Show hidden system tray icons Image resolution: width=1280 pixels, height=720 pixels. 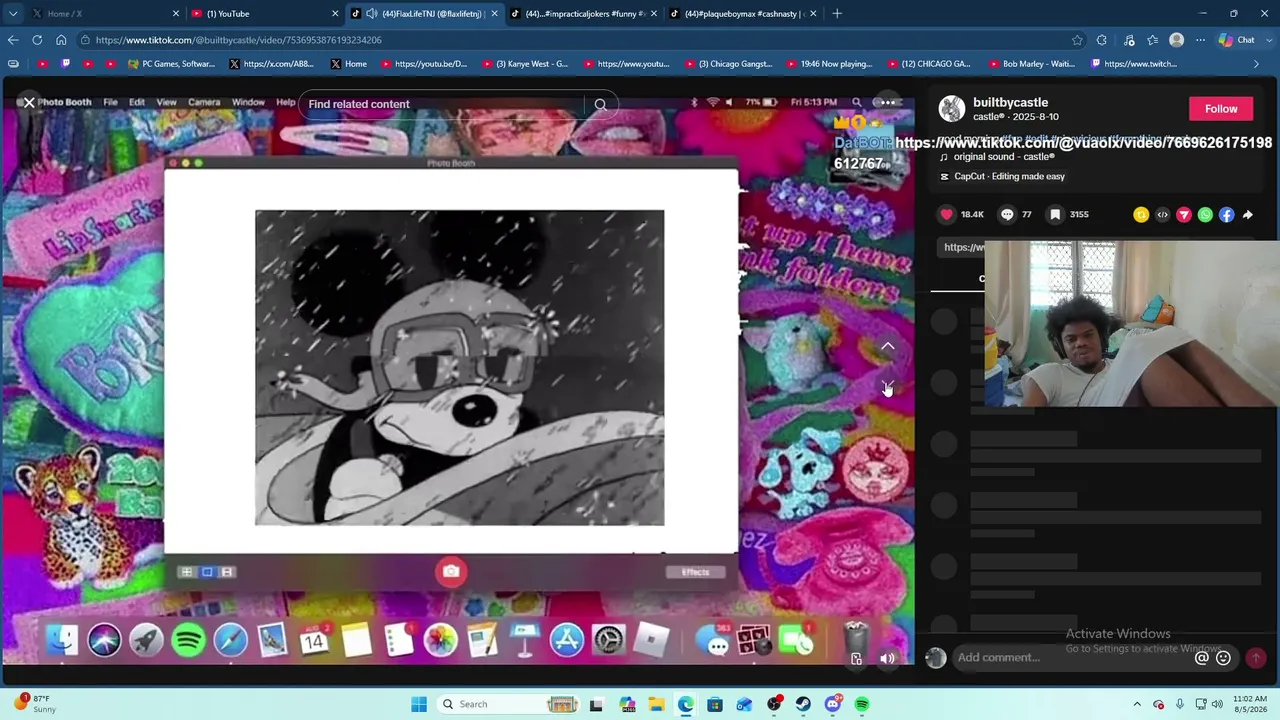coord(1137,704)
